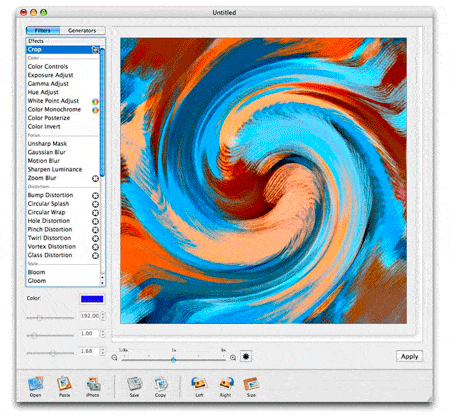Switch to the Filters tab
Image resolution: width=450 pixels, height=415 pixels.
point(43,30)
